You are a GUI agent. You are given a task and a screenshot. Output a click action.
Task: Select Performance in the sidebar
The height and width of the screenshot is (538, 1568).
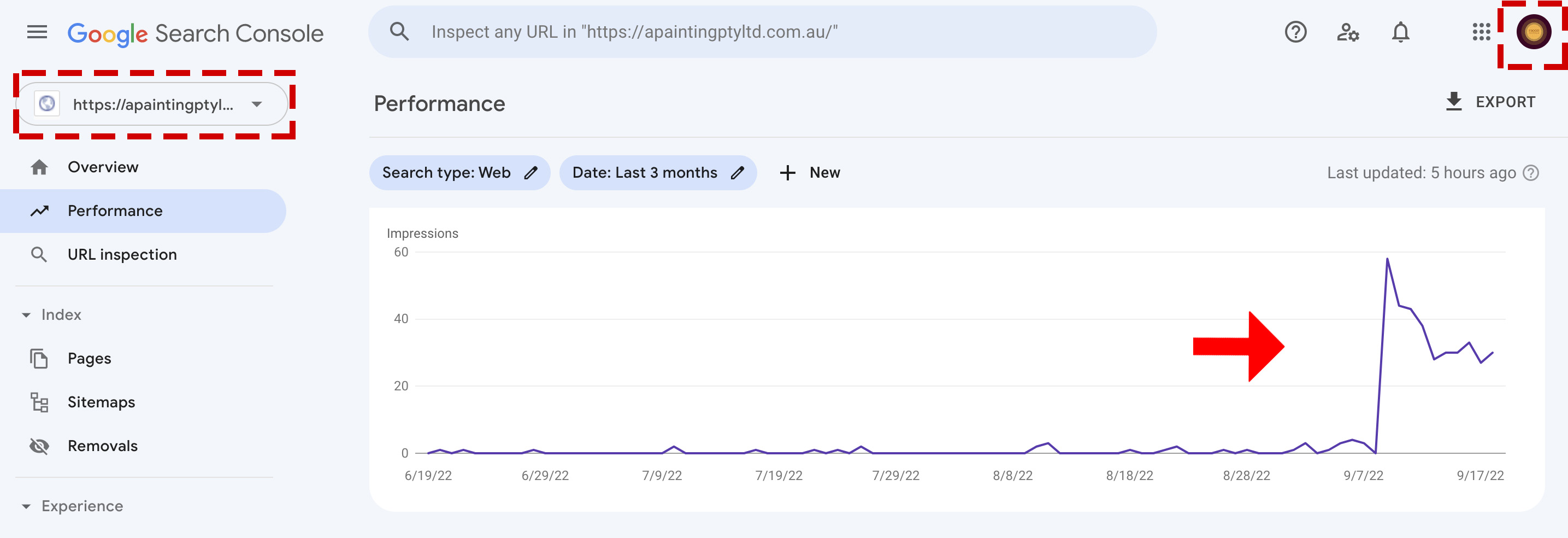coord(115,211)
